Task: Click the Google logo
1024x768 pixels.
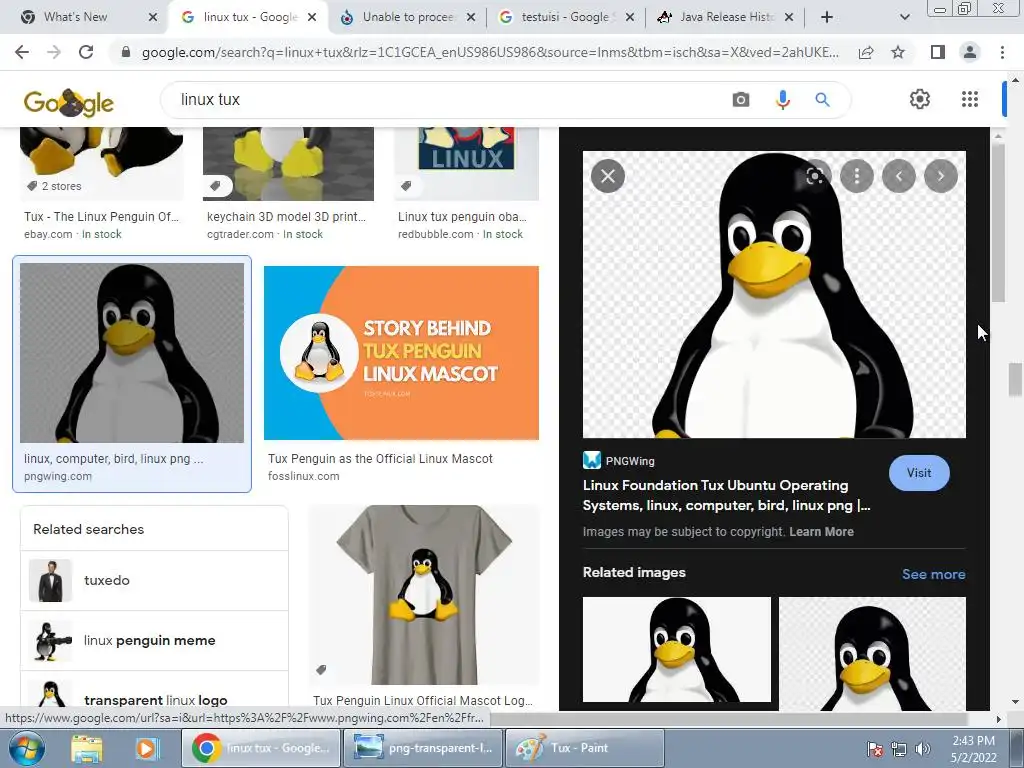Action: (x=69, y=102)
